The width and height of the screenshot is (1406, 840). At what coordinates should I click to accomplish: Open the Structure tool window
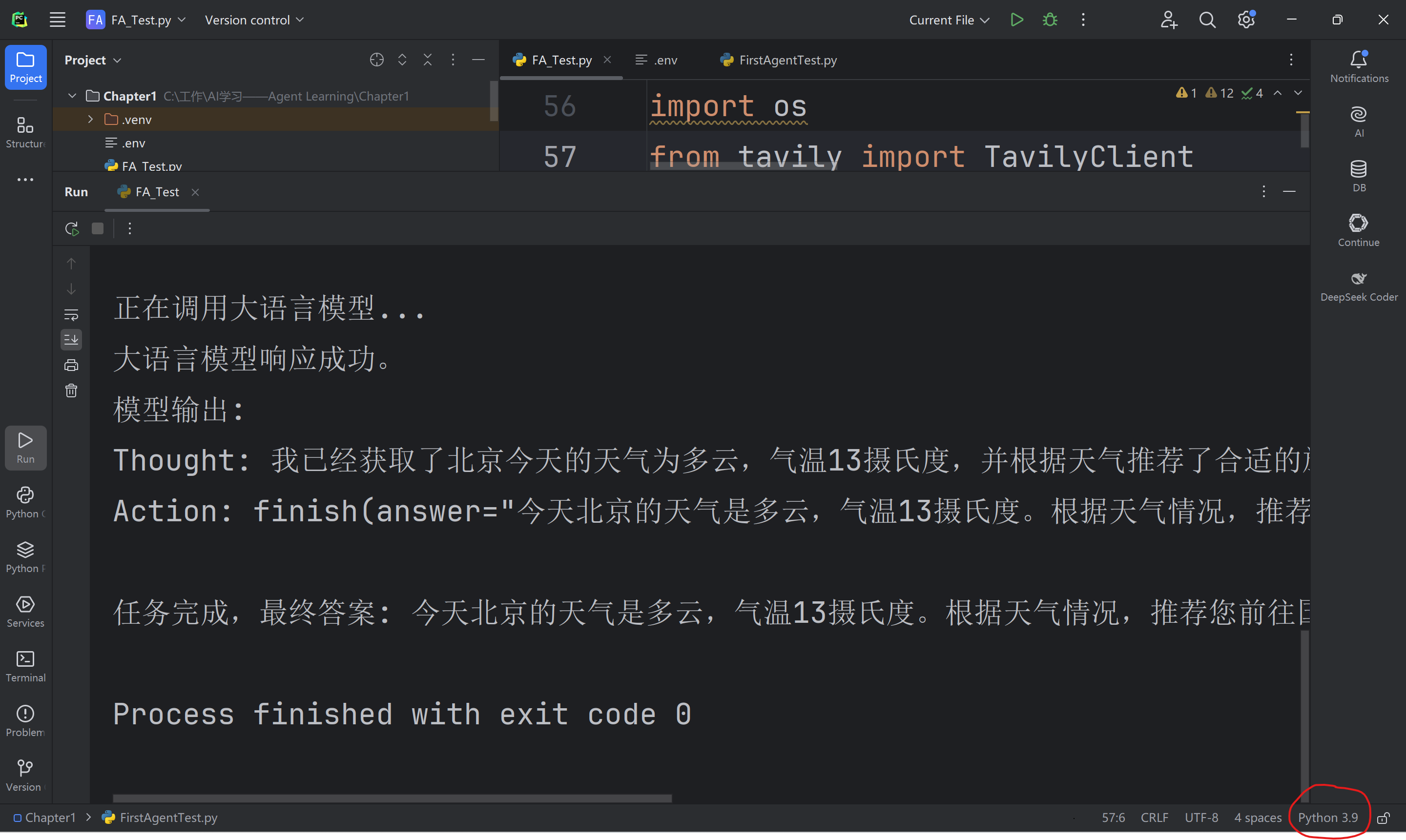(25, 132)
